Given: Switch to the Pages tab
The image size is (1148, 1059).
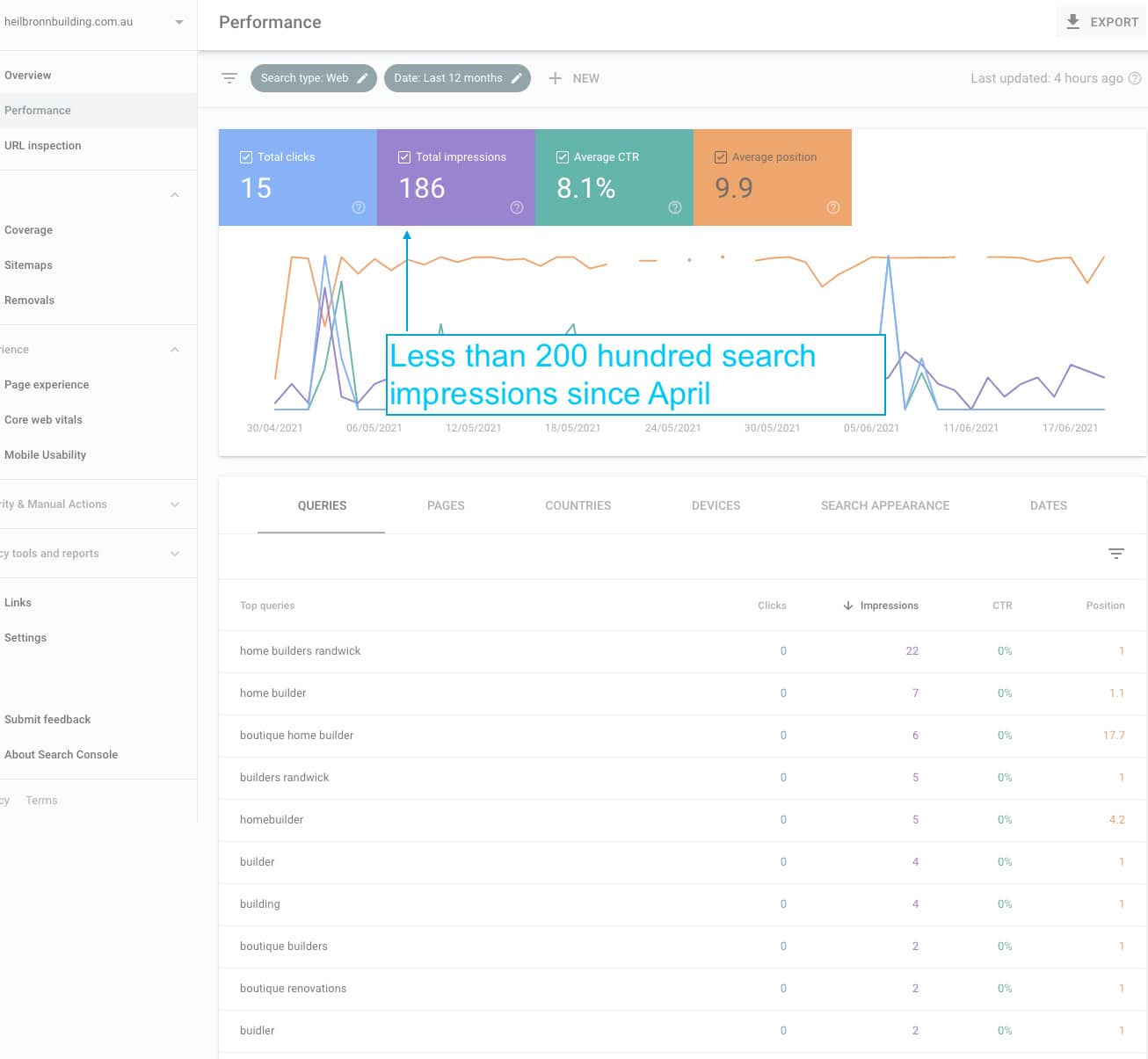Looking at the screenshot, I should 446,505.
